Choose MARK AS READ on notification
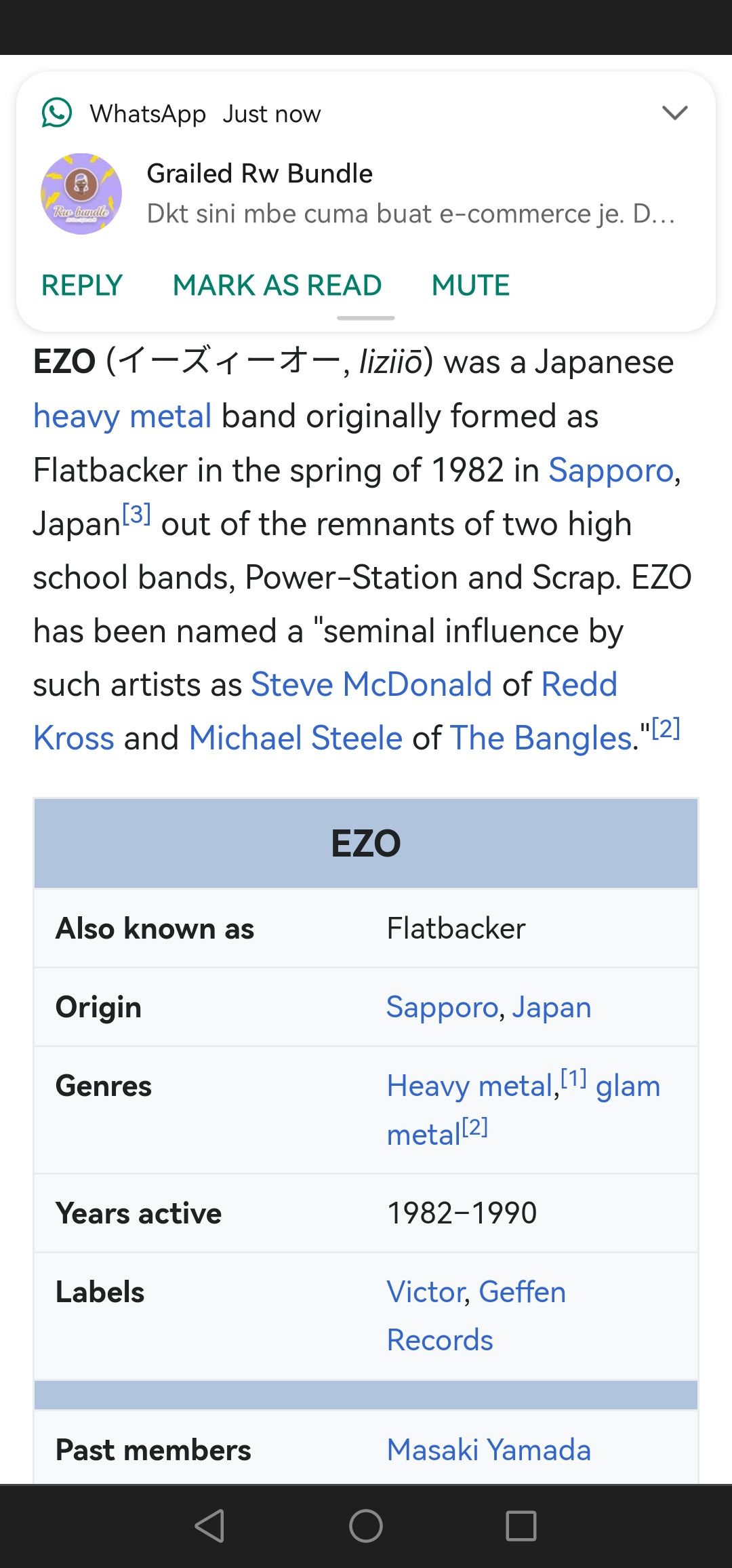This screenshot has width=732, height=1568. coord(277,285)
